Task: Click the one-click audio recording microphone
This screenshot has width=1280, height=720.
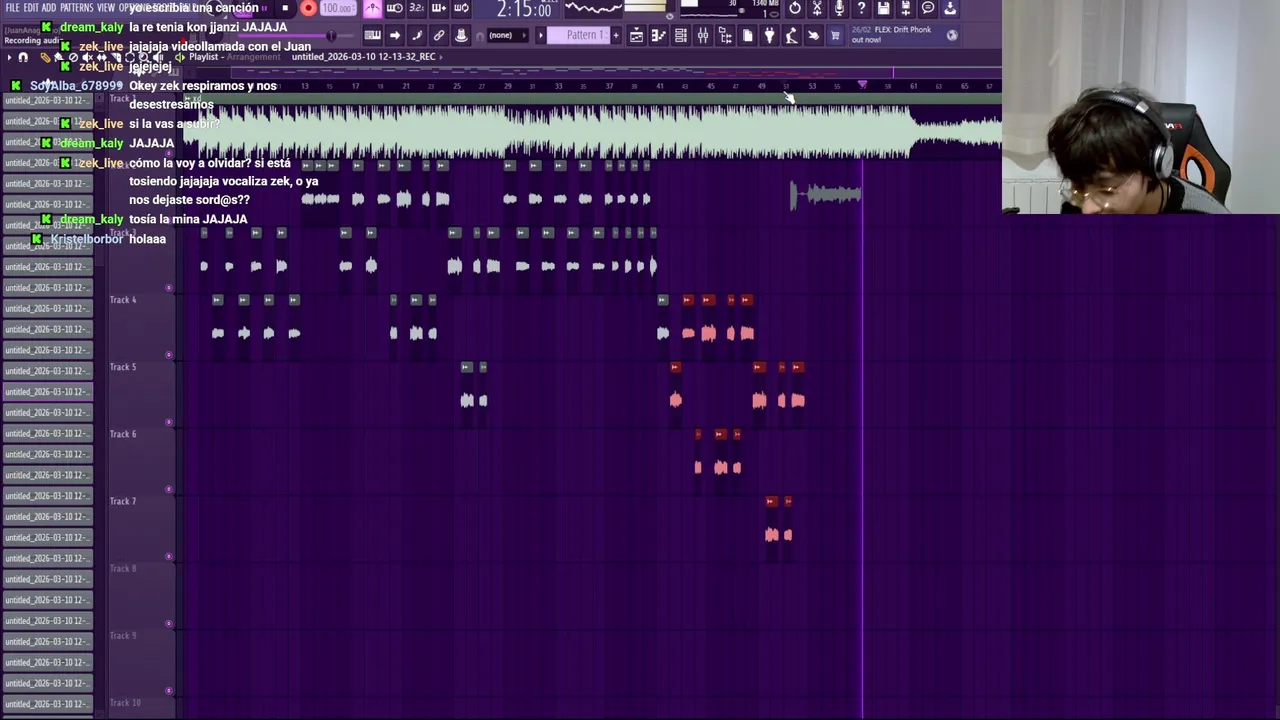Action: tap(839, 8)
